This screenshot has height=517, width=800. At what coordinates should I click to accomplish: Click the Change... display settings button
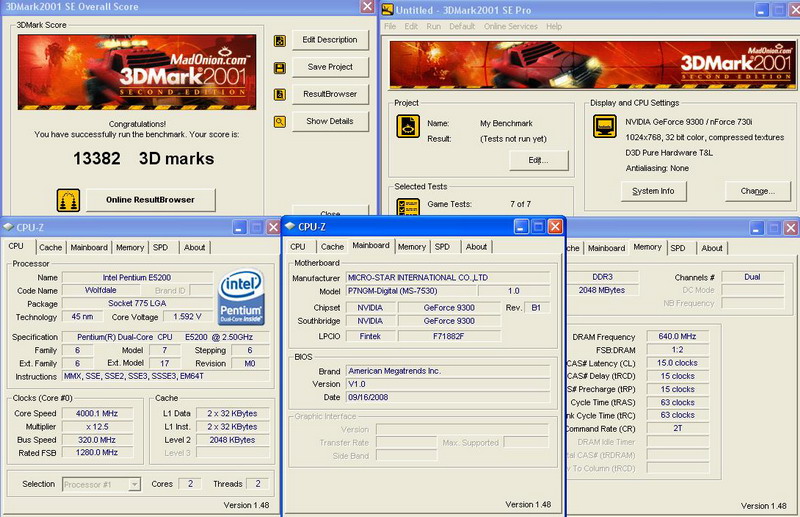[x=758, y=191]
